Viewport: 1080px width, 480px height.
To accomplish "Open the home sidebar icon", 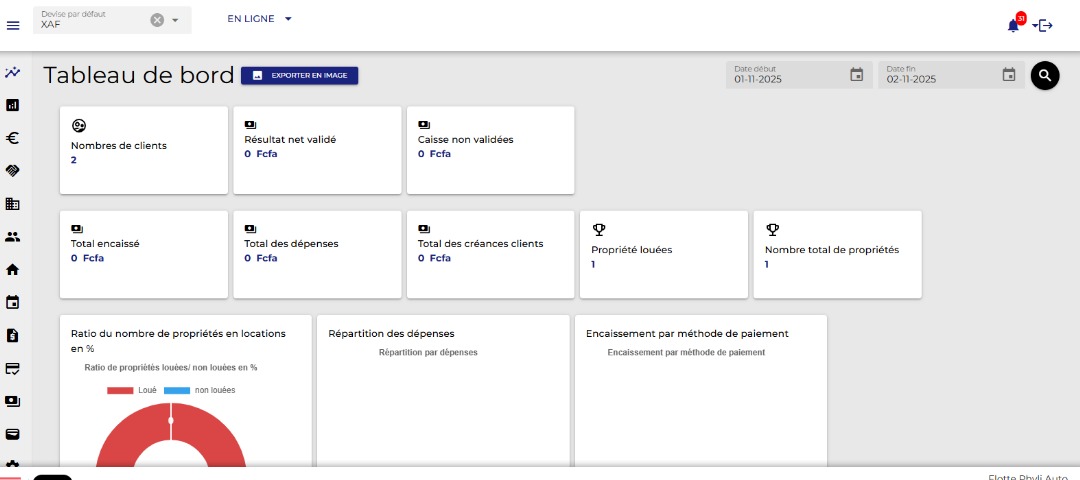I will [x=12, y=270].
